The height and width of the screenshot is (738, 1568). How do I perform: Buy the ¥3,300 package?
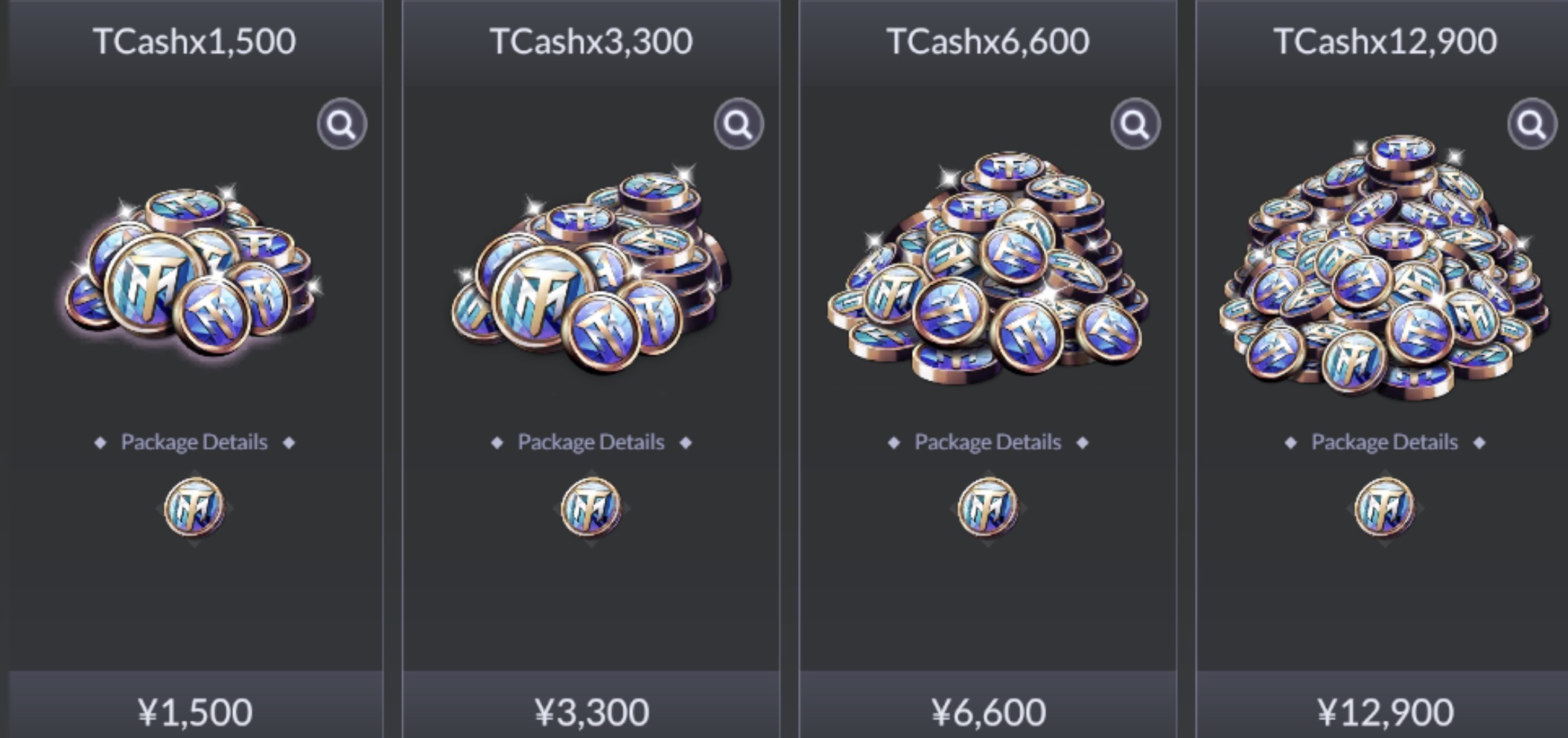point(591,704)
